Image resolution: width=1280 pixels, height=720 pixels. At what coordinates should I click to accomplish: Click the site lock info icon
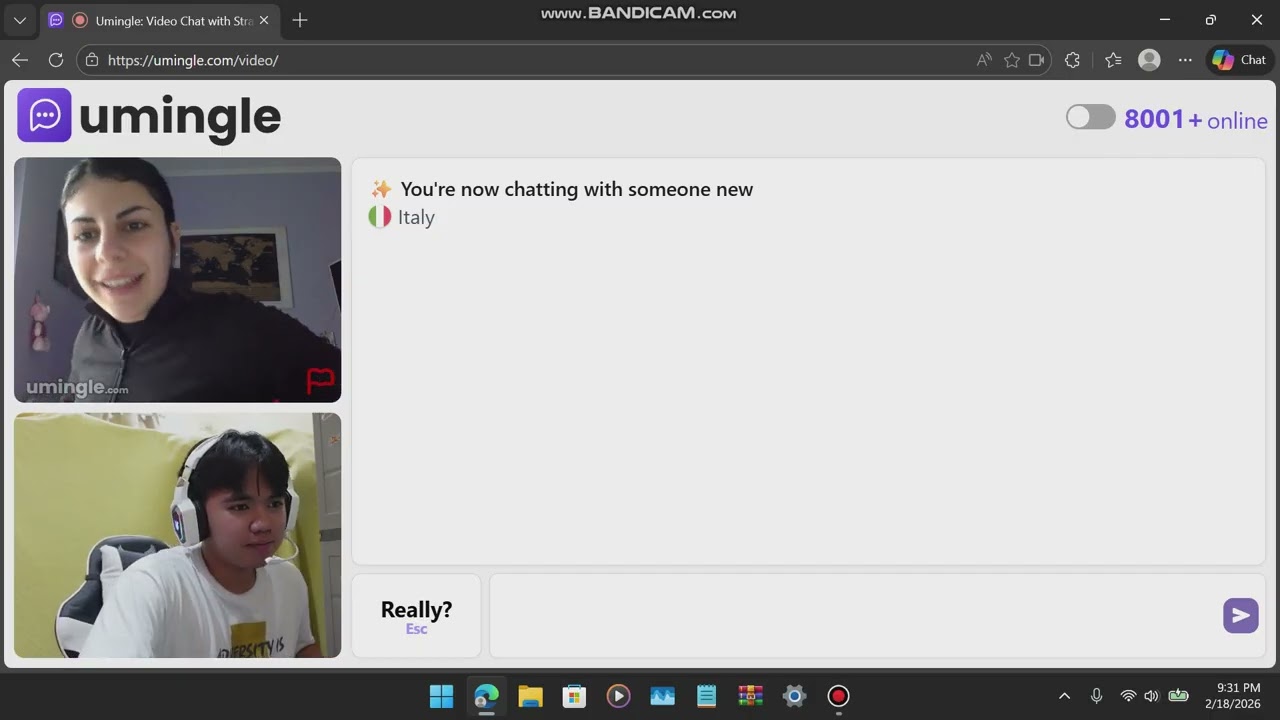click(x=92, y=60)
